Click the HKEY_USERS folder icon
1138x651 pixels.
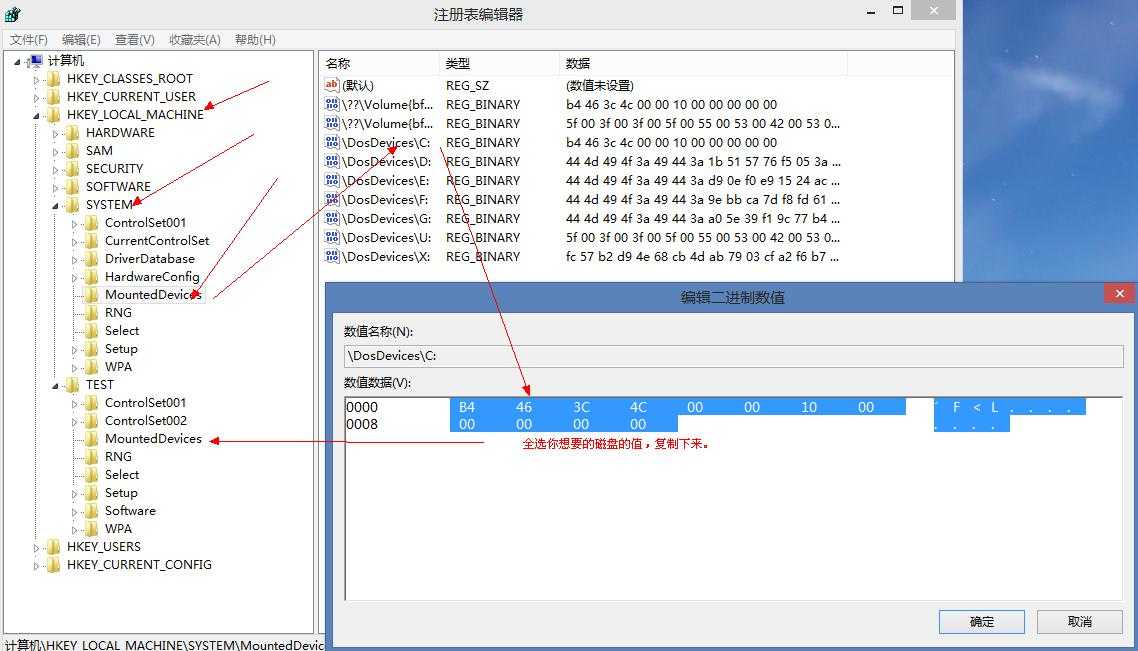click(x=54, y=546)
